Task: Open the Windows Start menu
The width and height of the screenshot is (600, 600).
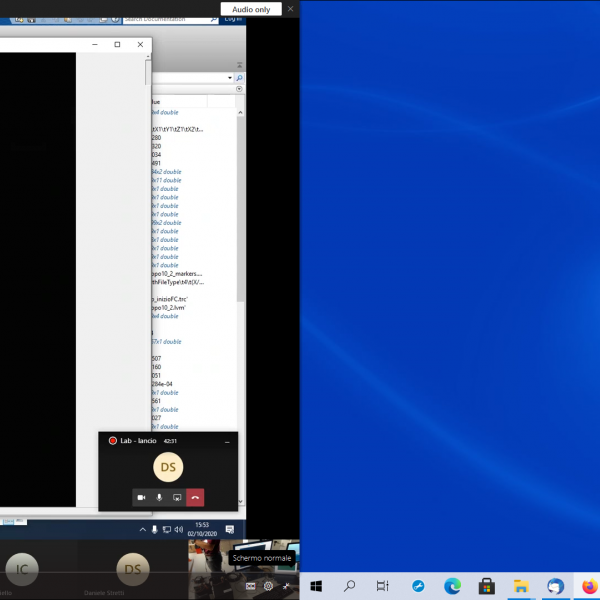Action: [317, 586]
